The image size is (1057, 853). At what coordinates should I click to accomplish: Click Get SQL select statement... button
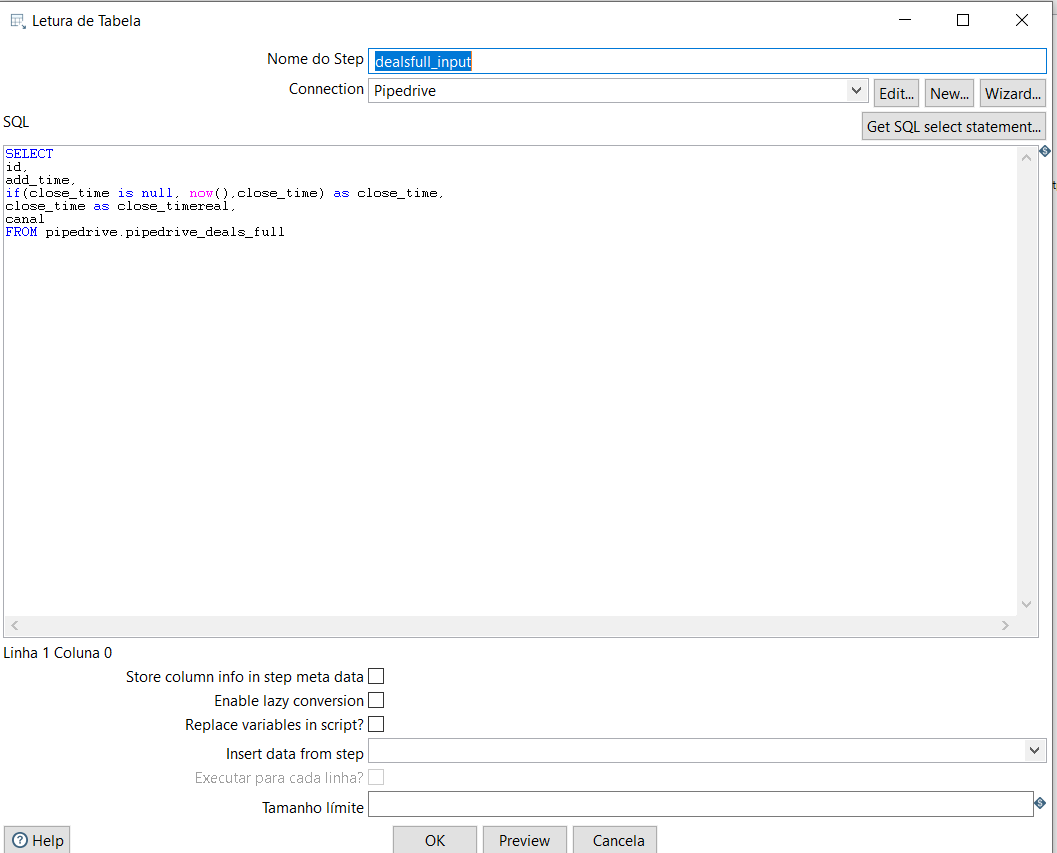[954, 126]
